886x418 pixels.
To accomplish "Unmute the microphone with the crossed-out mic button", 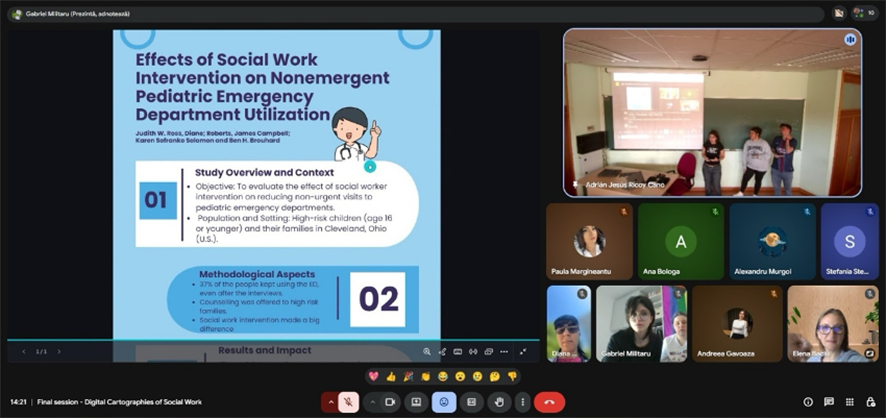I will click(349, 402).
